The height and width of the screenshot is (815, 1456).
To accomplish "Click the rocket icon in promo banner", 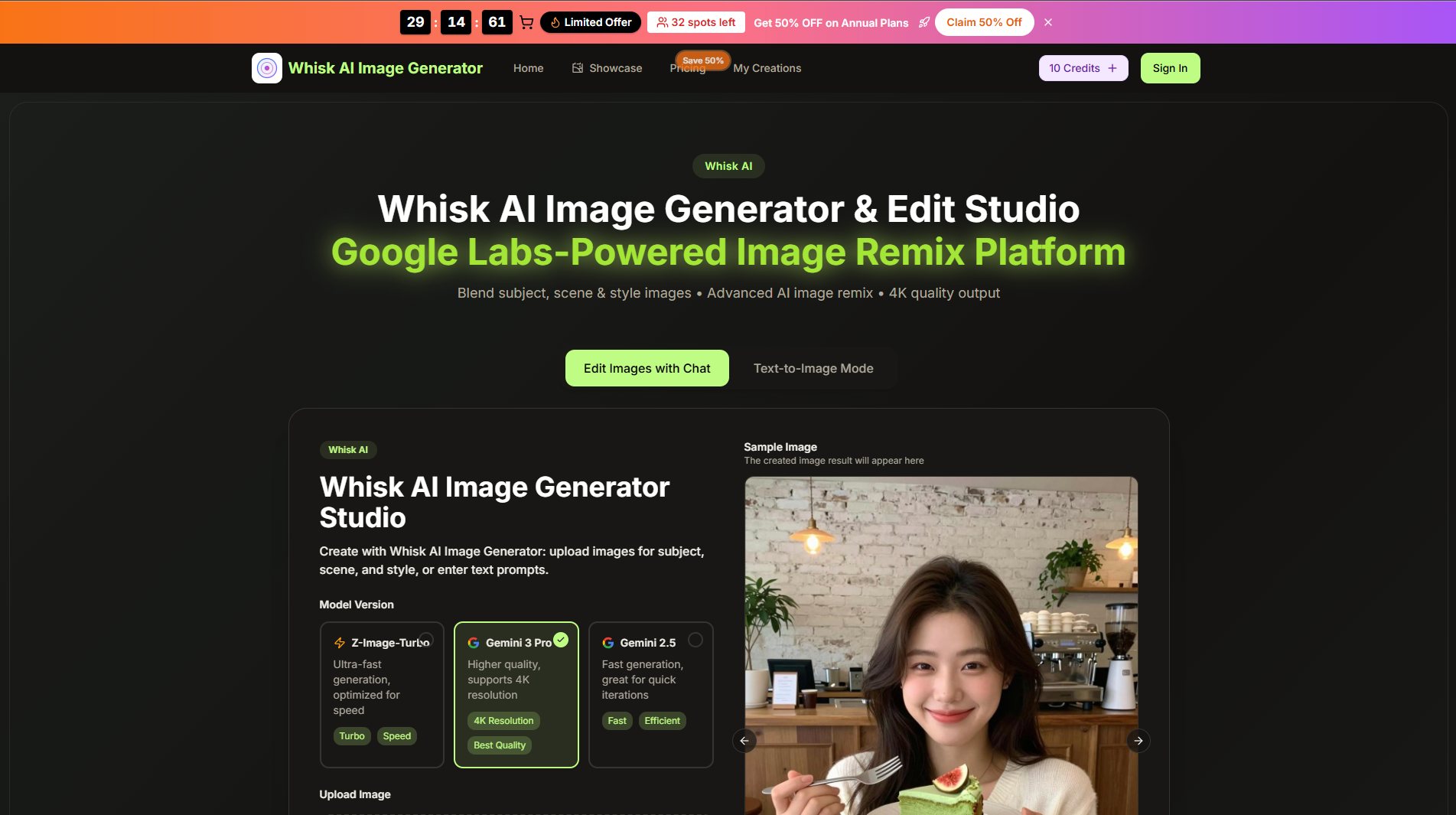I will pyautogui.click(x=924, y=22).
